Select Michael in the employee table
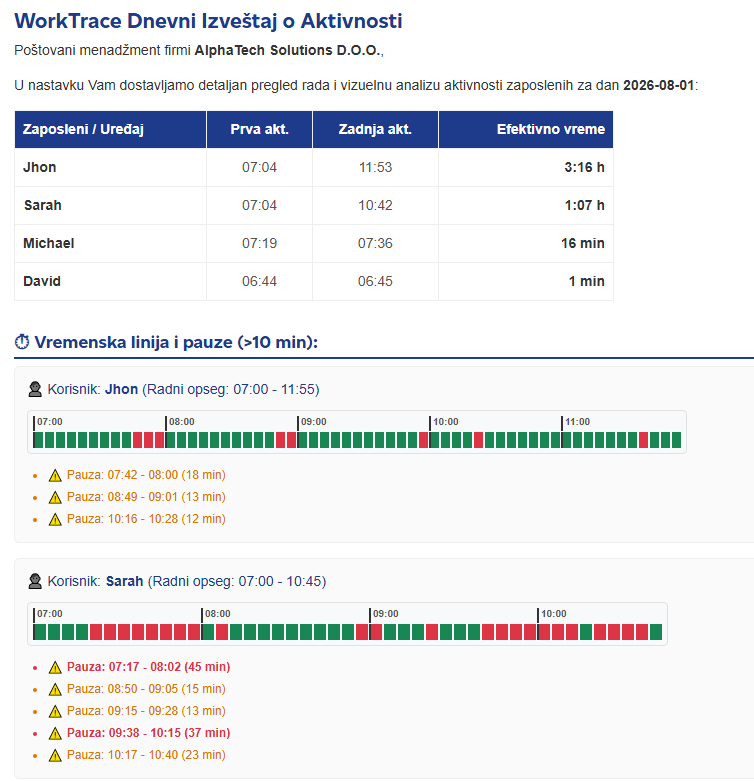 click(49, 243)
